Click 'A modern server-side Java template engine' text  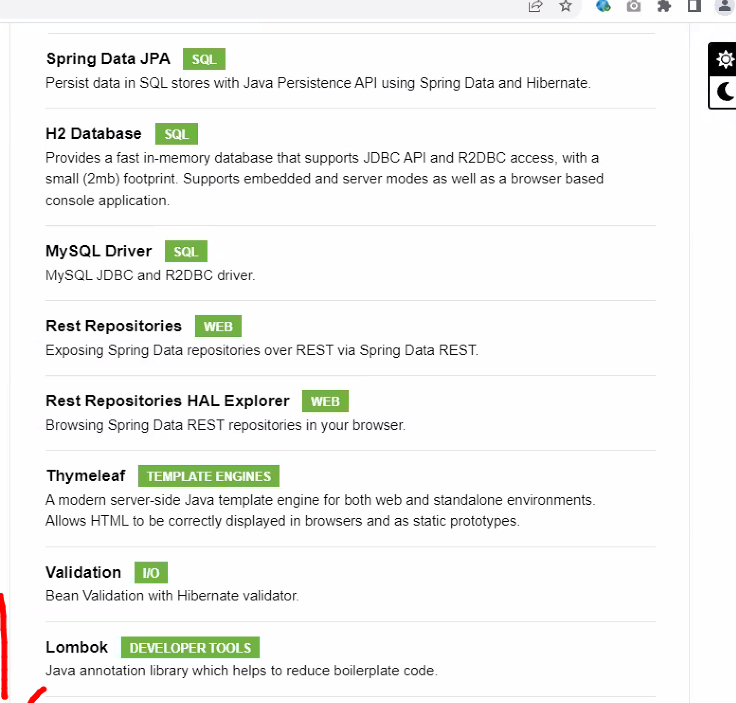tap(320, 511)
